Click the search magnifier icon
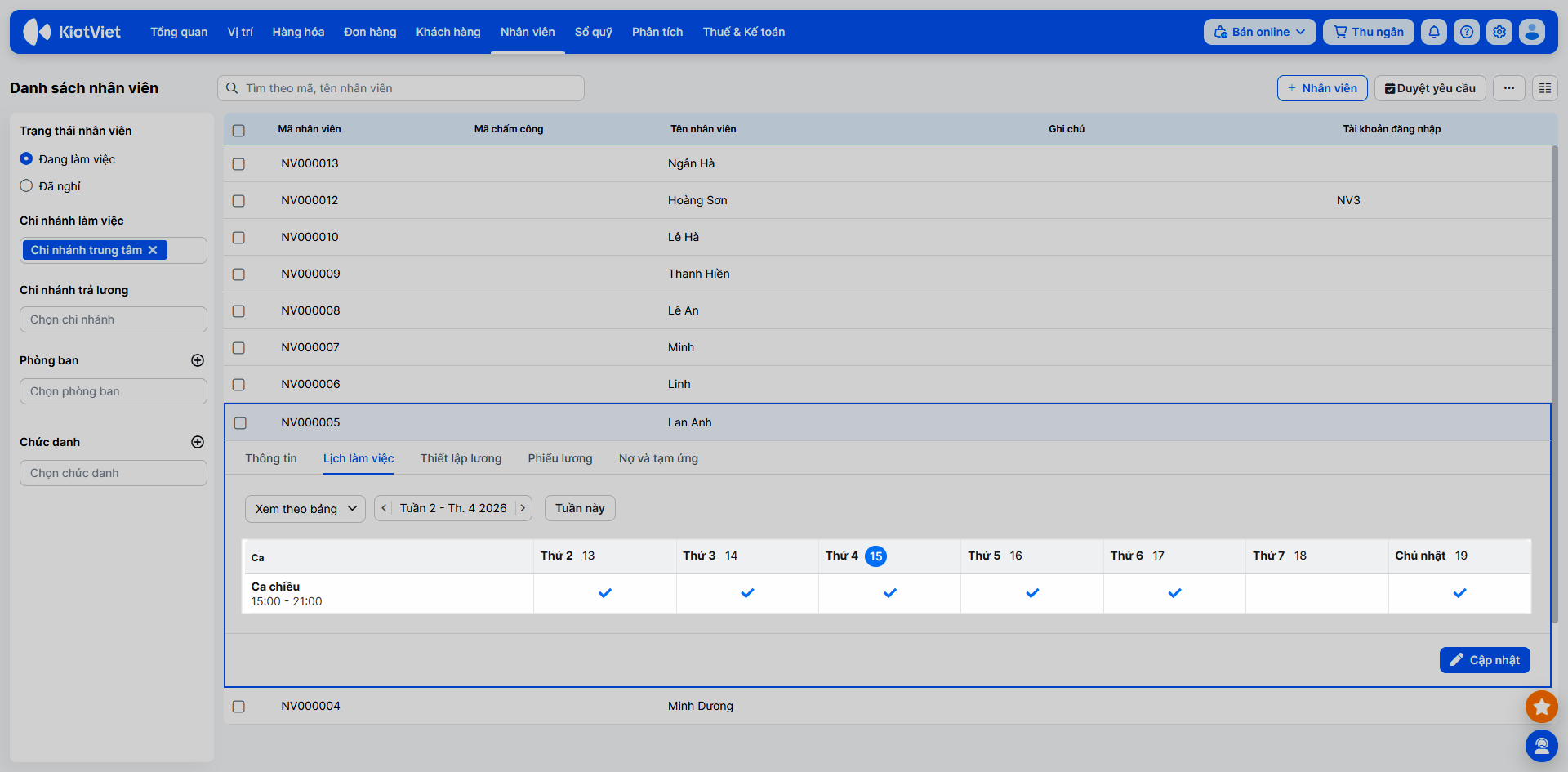 [x=232, y=88]
